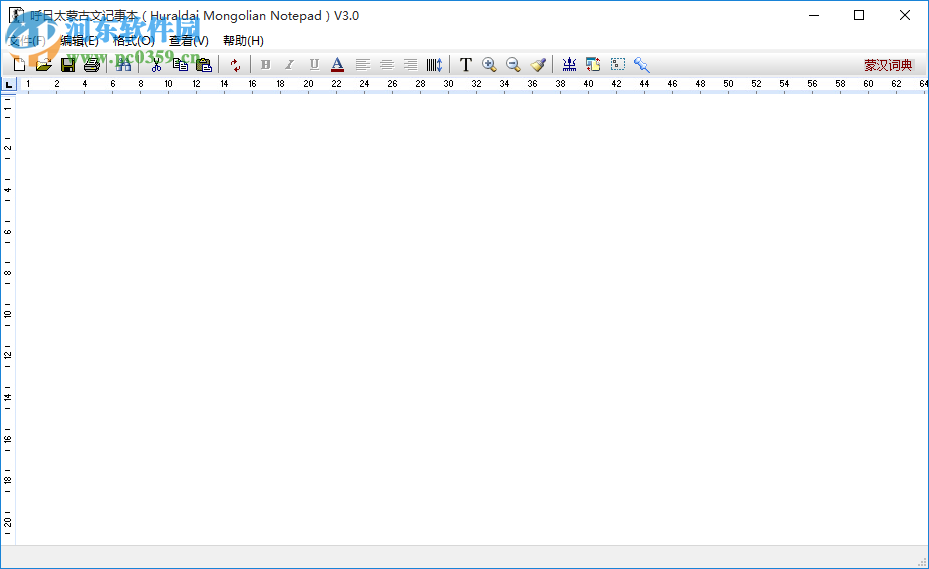This screenshot has width=929, height=569.
Task: Open the 帮助(H) menu
Action: coord(244,41)
